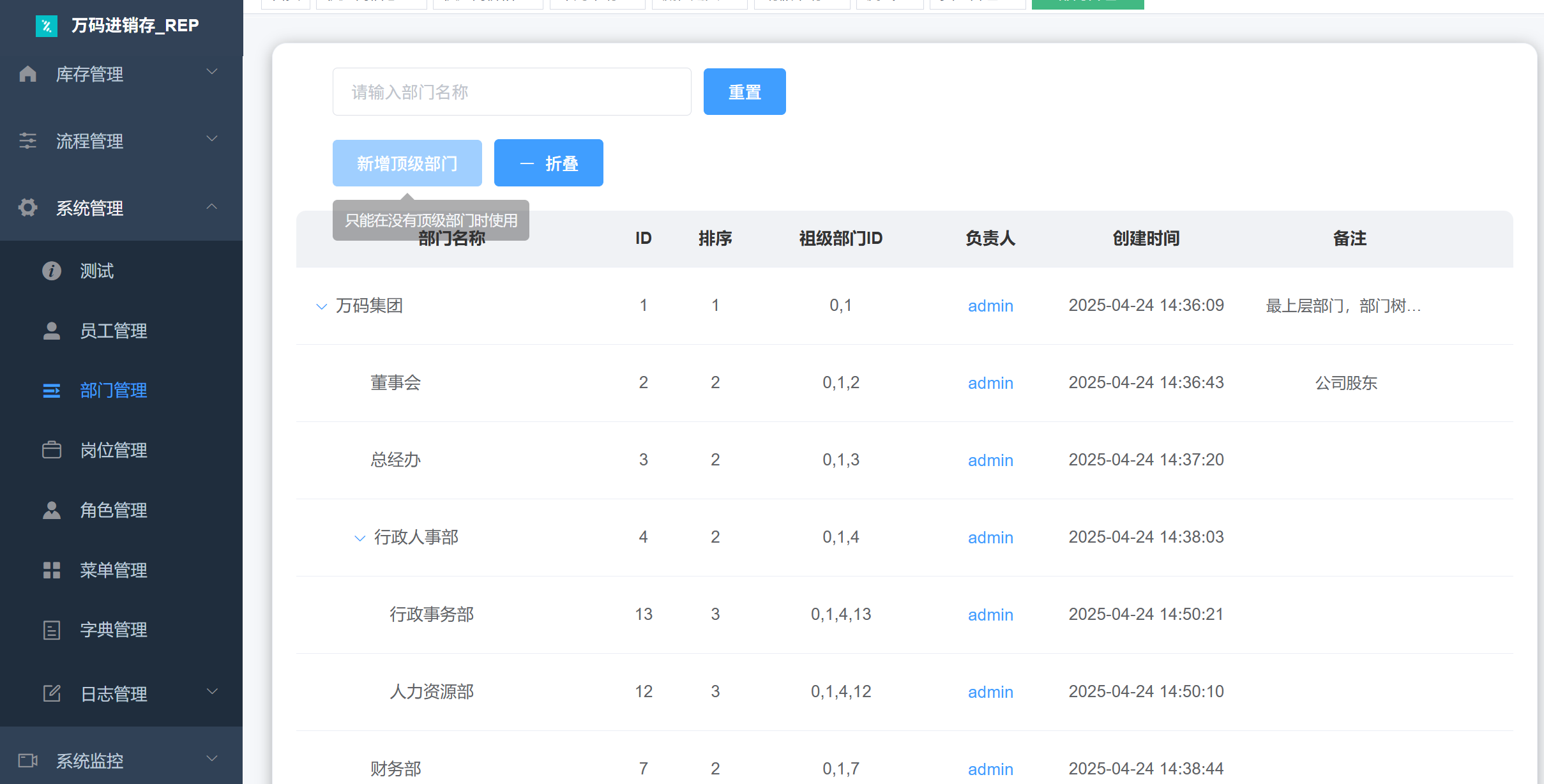Click the edit icon beside 日志管理
The image size is (1544, 784).
(x=52, y=693)
